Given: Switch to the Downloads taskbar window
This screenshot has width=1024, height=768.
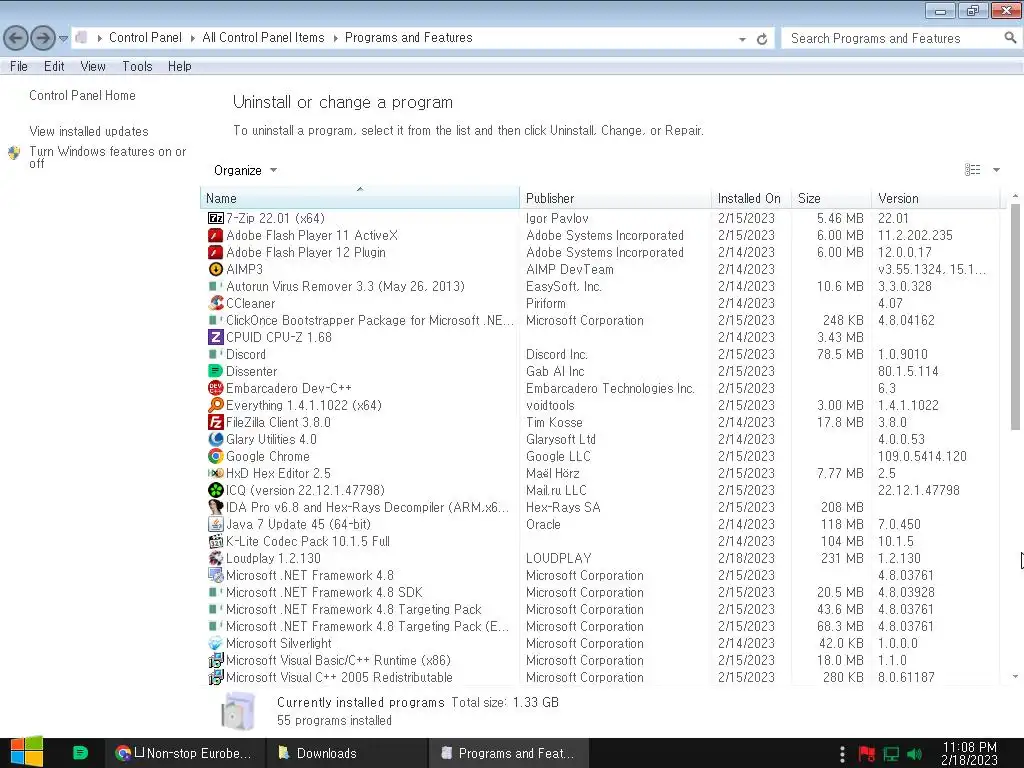Looking at the screenshot, I should click(x=347, y=753).
